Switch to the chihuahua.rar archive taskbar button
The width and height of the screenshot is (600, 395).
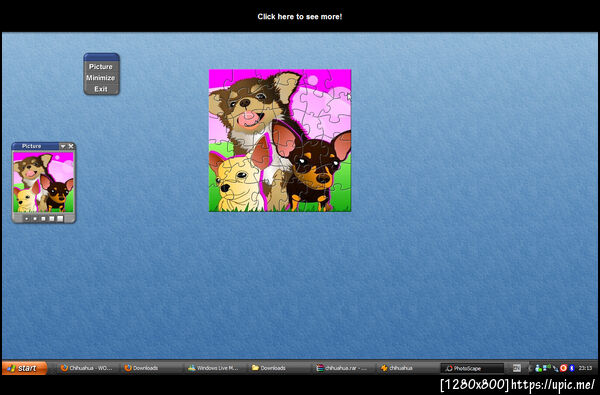click(342, 368)
